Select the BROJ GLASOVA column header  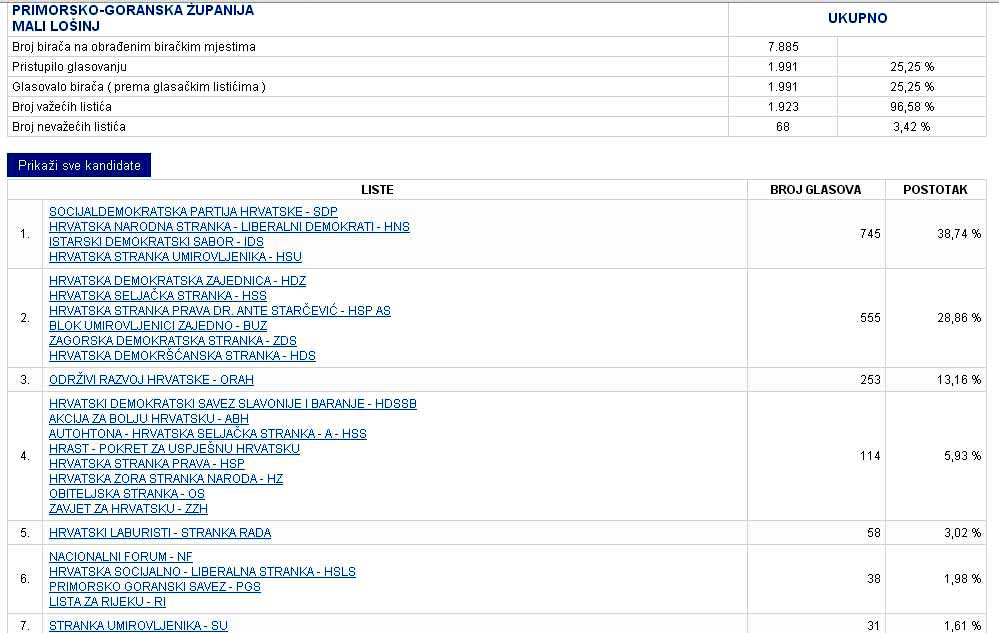coord(816,190)
